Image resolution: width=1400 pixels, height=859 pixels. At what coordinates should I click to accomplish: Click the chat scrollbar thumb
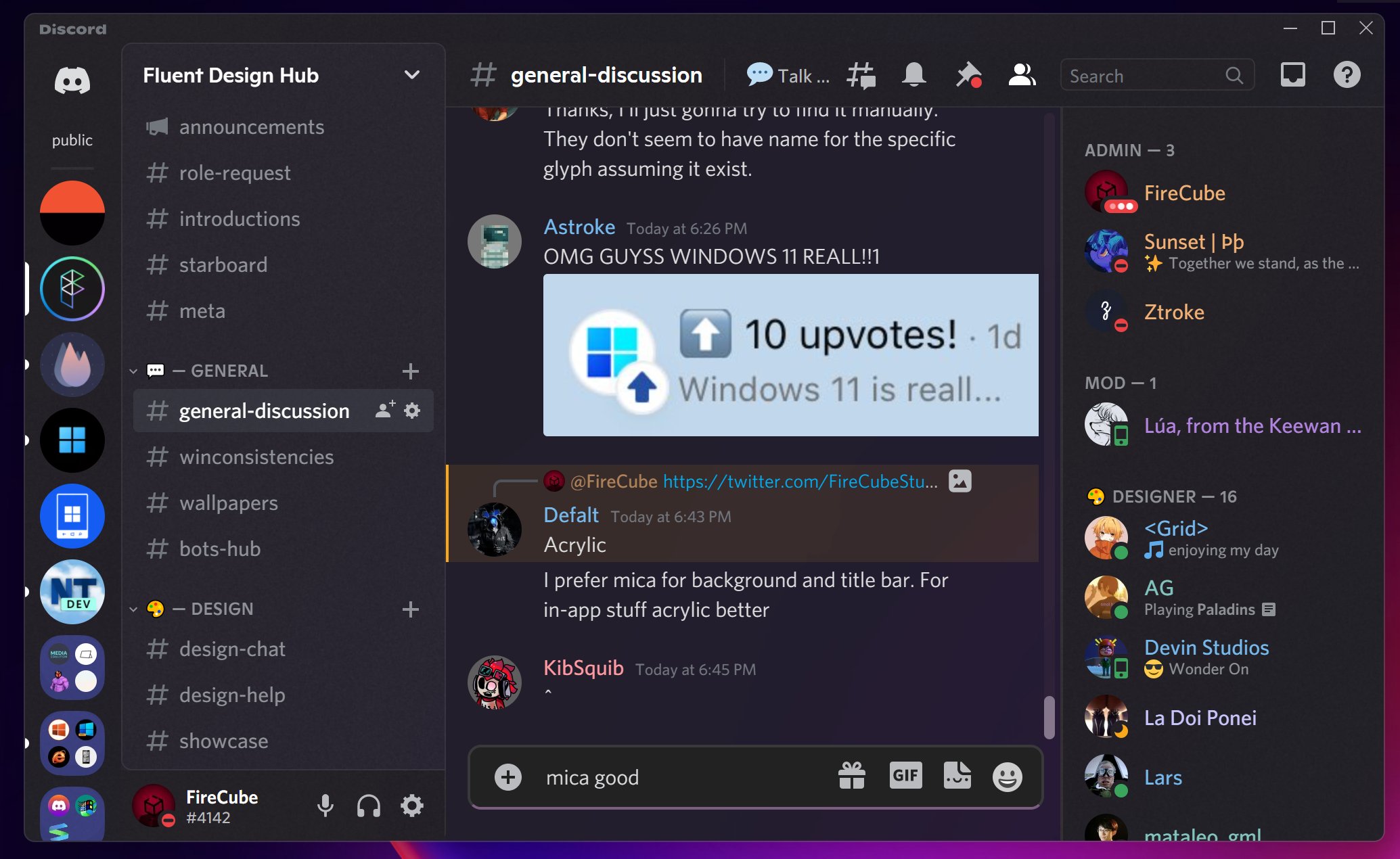pyautogui.click(x=1049, y=717)
